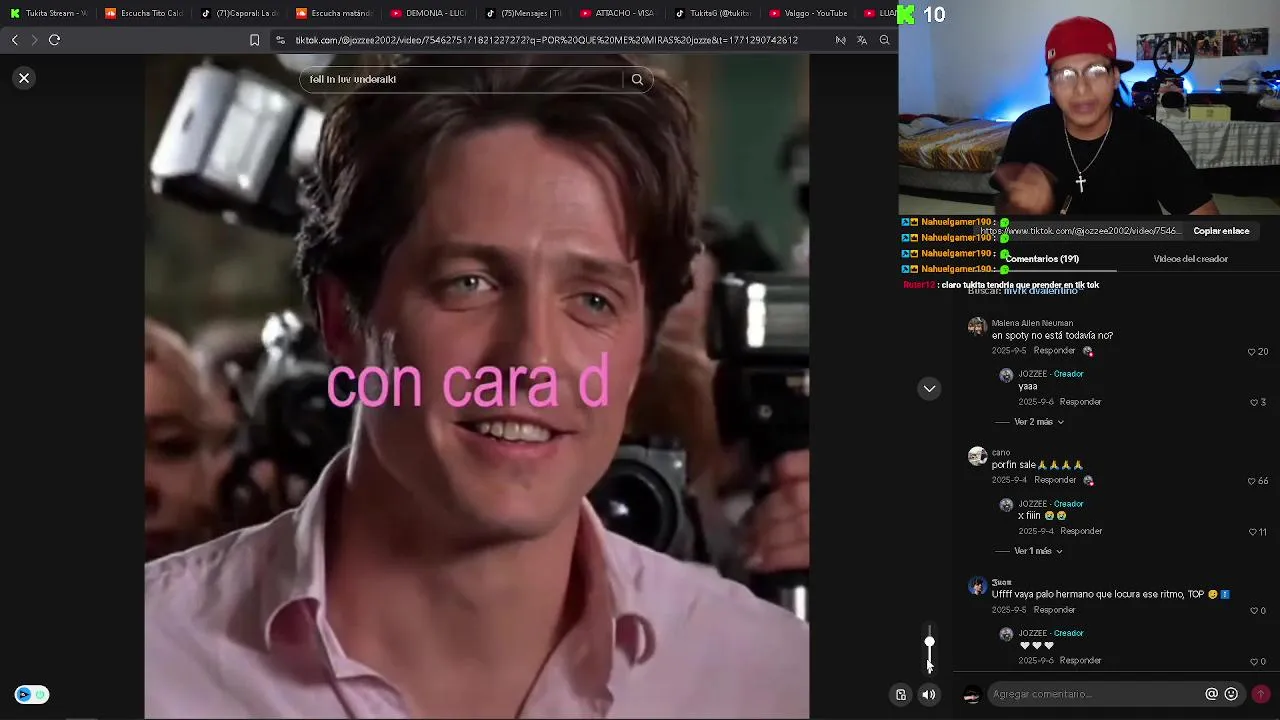Open avatar of 'Uffff vaya palo' commenter
Screen dimensions: 1280x720
[x=977, y=586]
